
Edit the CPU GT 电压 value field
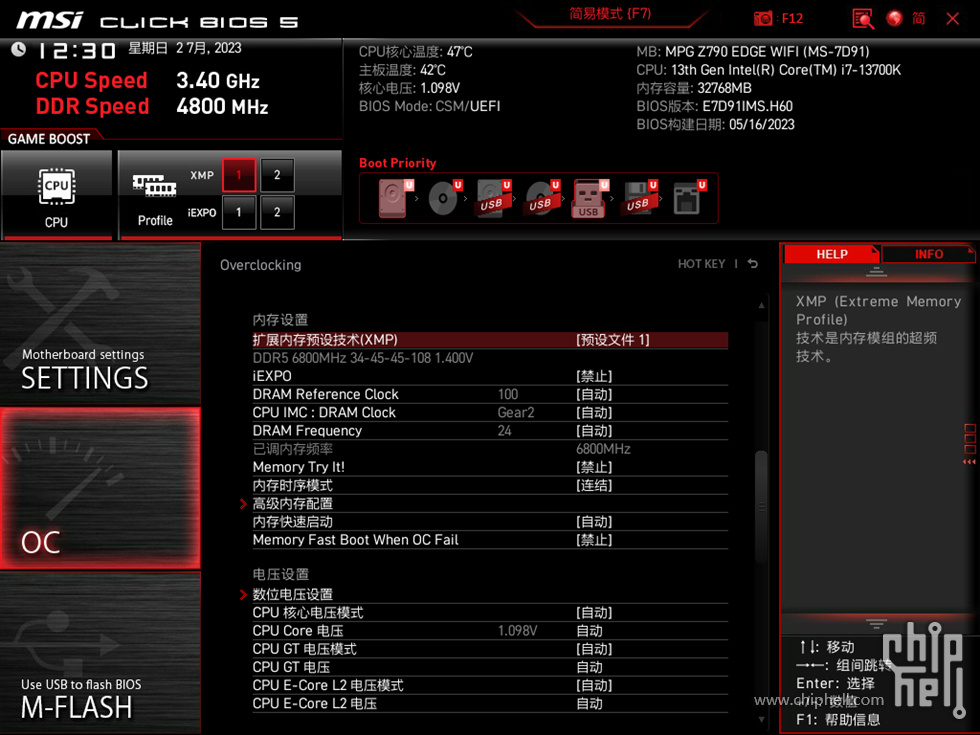[589, 667]
